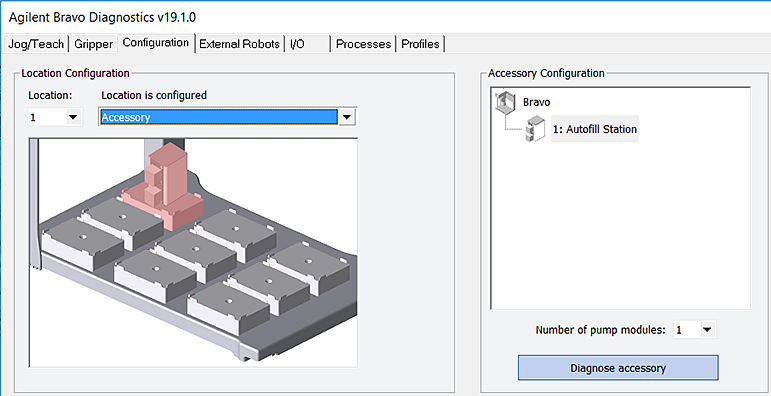
Task: Open the Profiles tab
Action: click(x=420, y=44)
